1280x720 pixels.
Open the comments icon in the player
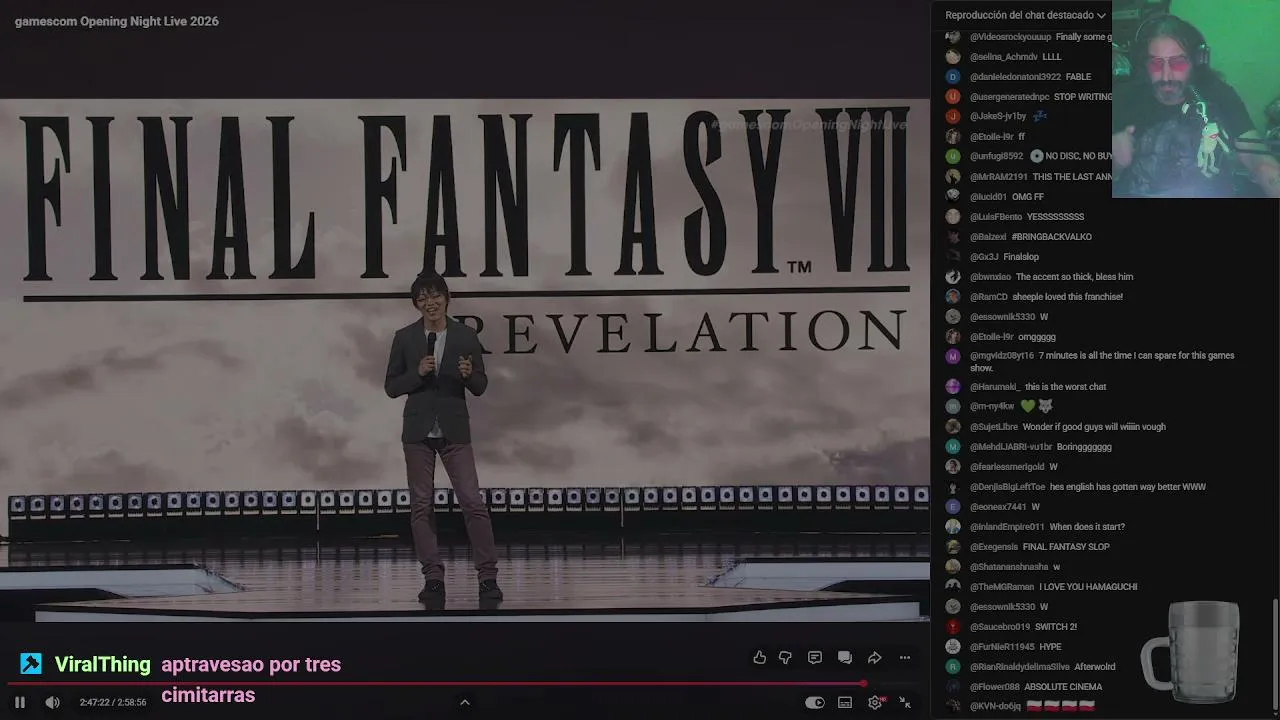pos(815,657)
